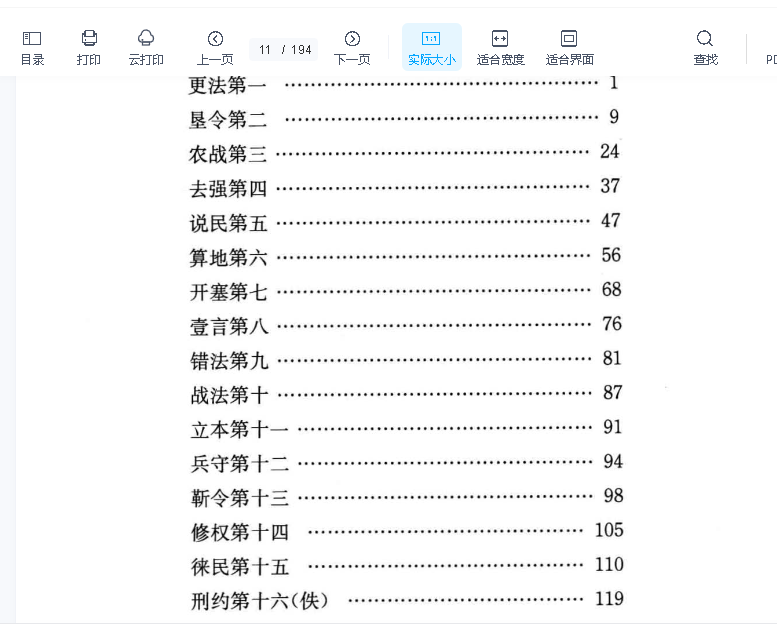Open 云打印 cloud print

click(x=146, y=48)
